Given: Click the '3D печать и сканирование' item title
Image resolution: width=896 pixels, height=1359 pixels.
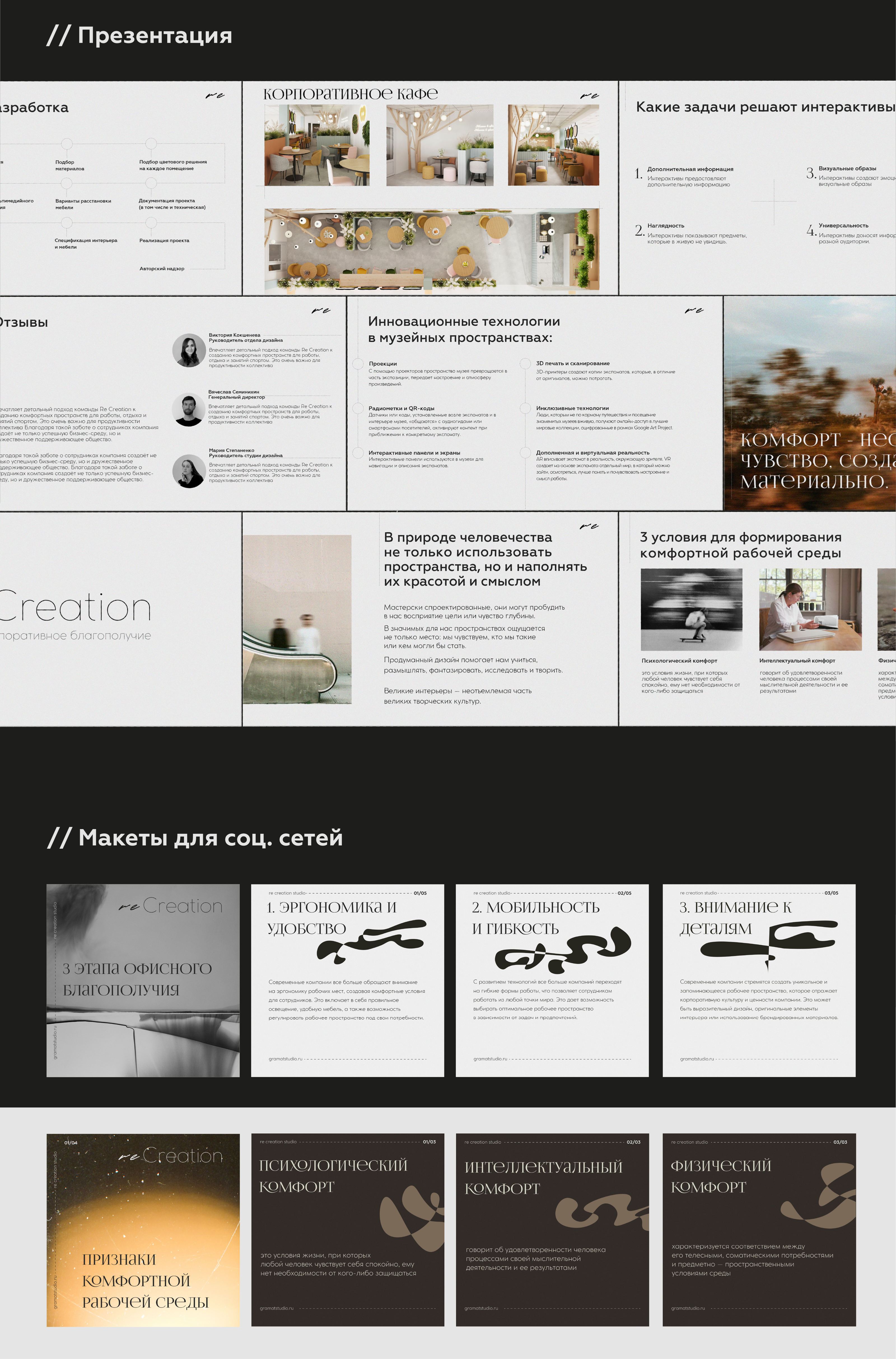Looking at the screenshot, I should point(573,363).
